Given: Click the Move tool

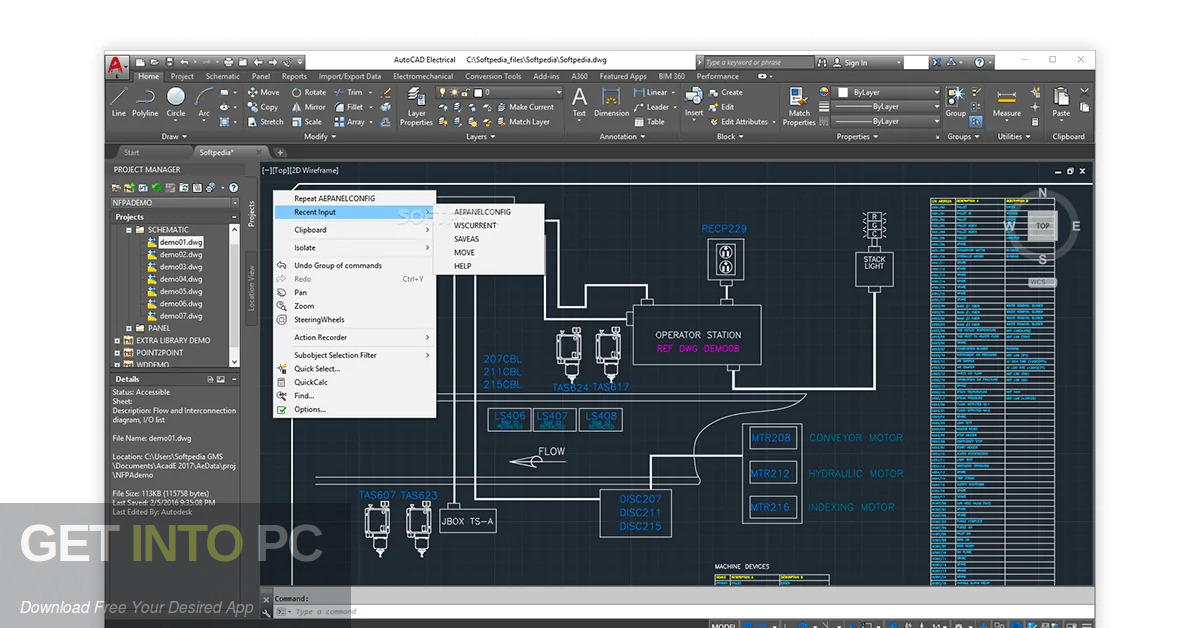Looking at the screenshot, I should [263, 92].
